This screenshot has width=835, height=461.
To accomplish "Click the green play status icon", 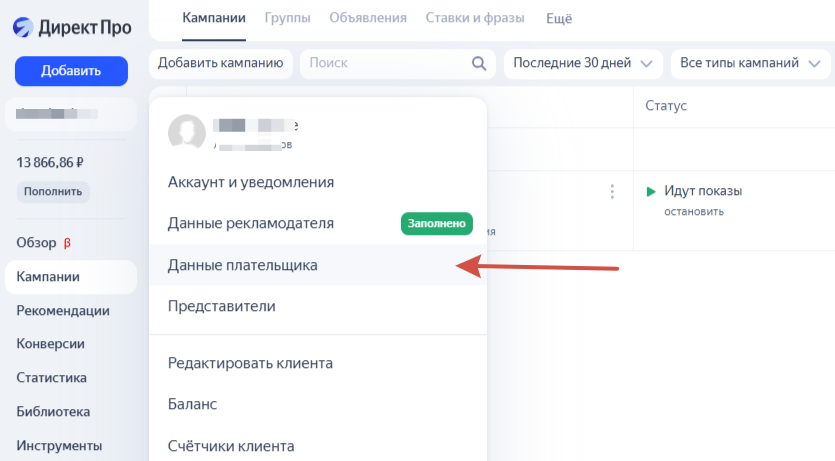I will (651, 191).
